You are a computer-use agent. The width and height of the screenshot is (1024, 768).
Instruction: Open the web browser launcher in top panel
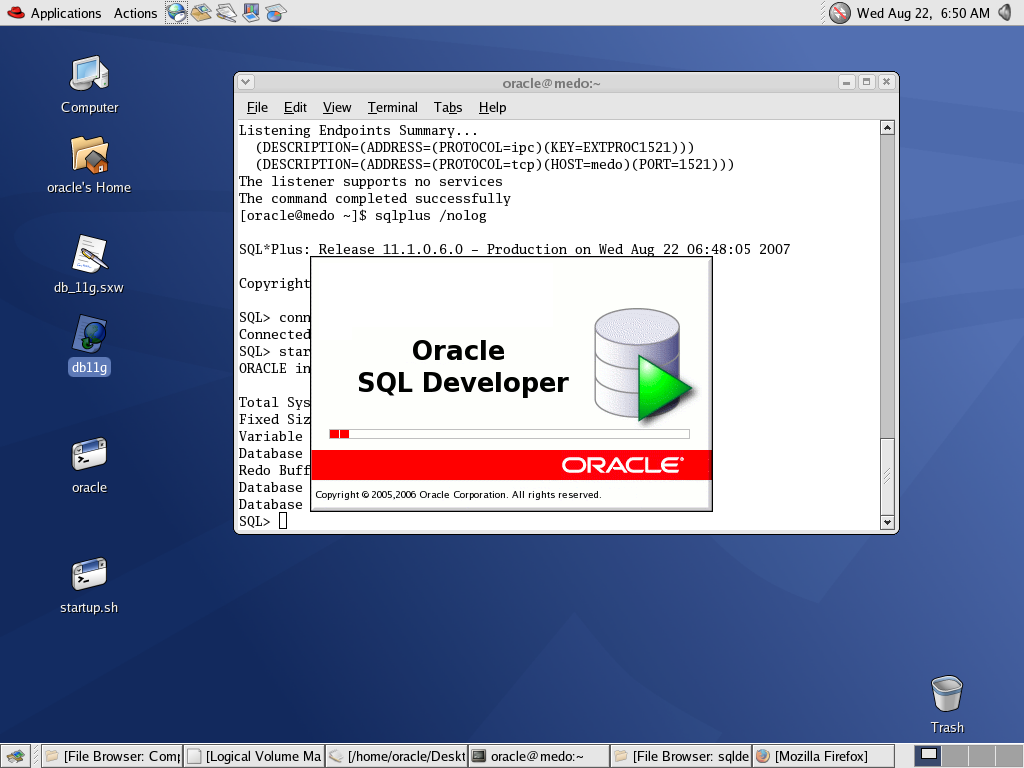point(176,13)
